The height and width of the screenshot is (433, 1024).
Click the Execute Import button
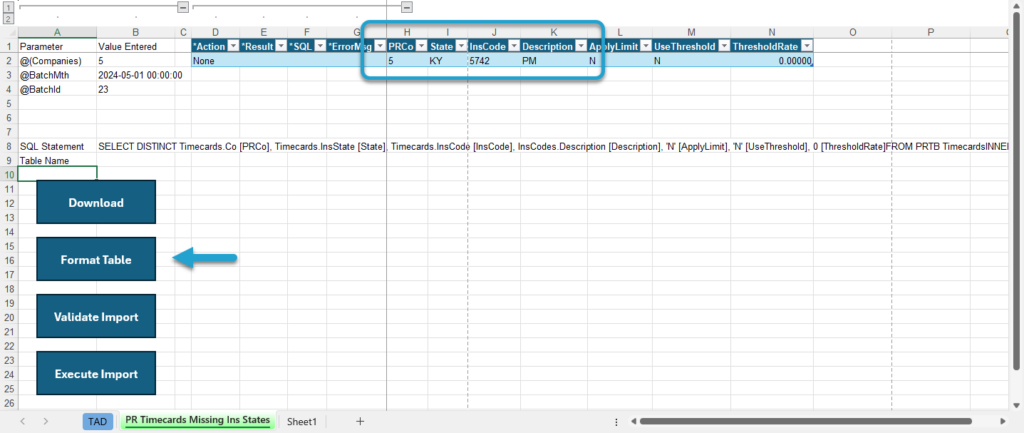[96, 374]
